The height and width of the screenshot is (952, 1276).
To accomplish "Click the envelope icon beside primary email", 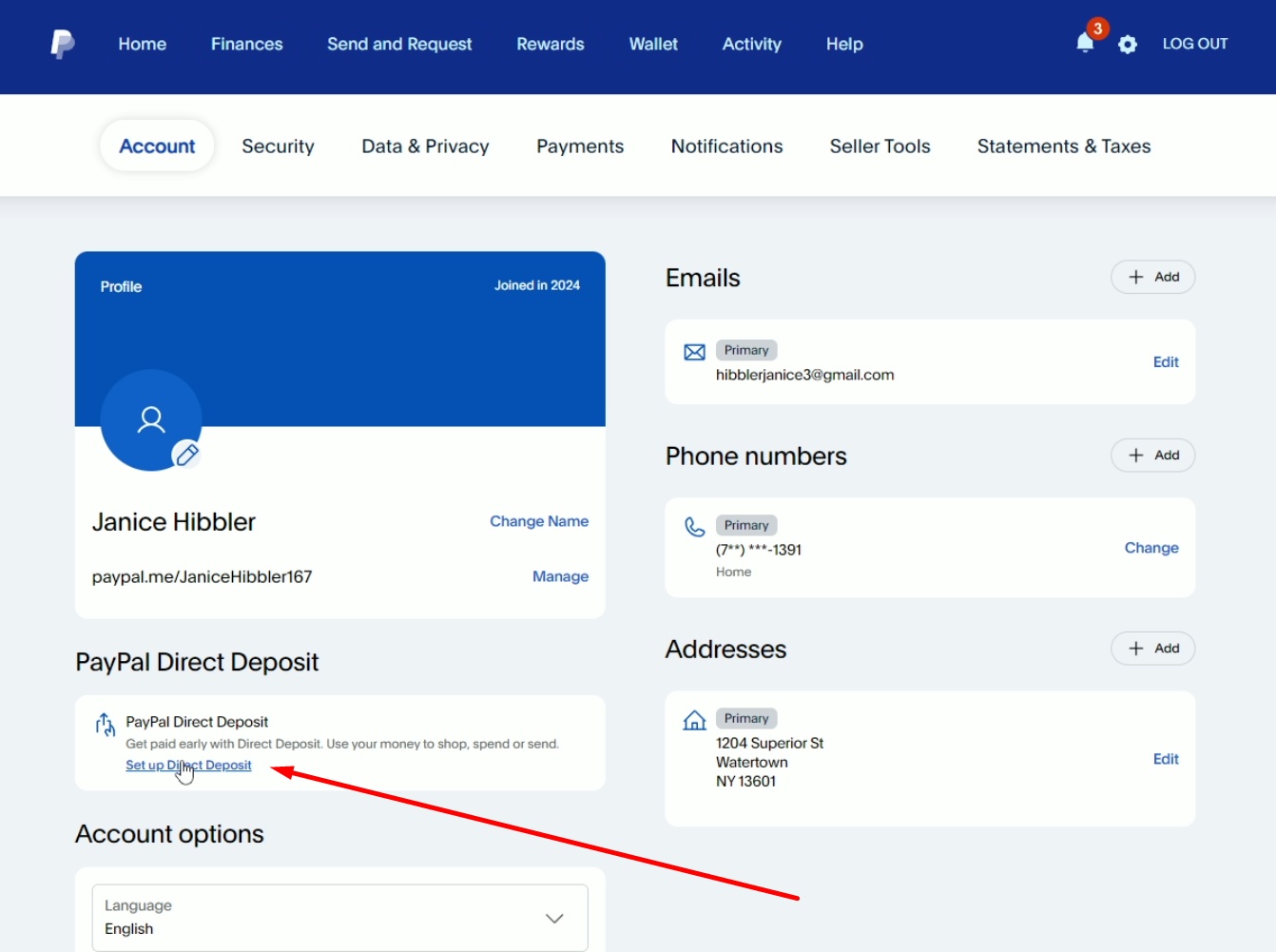I will pos(695,353).
